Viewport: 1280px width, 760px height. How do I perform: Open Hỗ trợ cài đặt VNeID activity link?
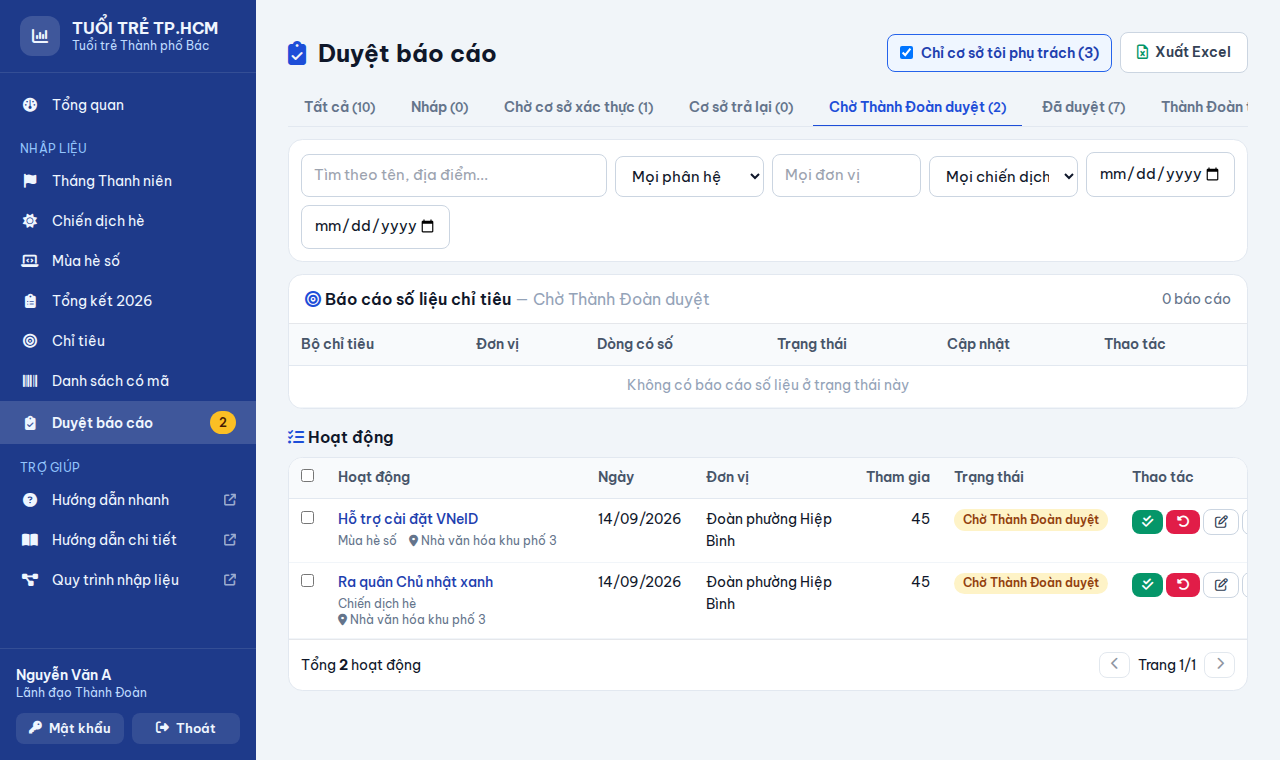point(408,519)
